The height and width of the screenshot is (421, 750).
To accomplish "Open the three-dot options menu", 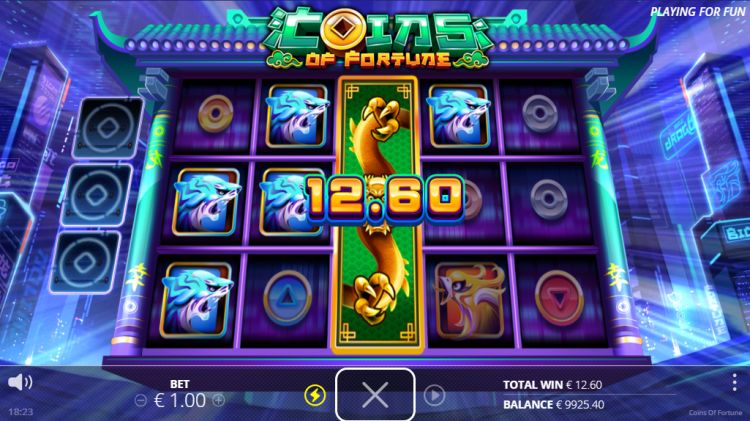I will point(734,383).
